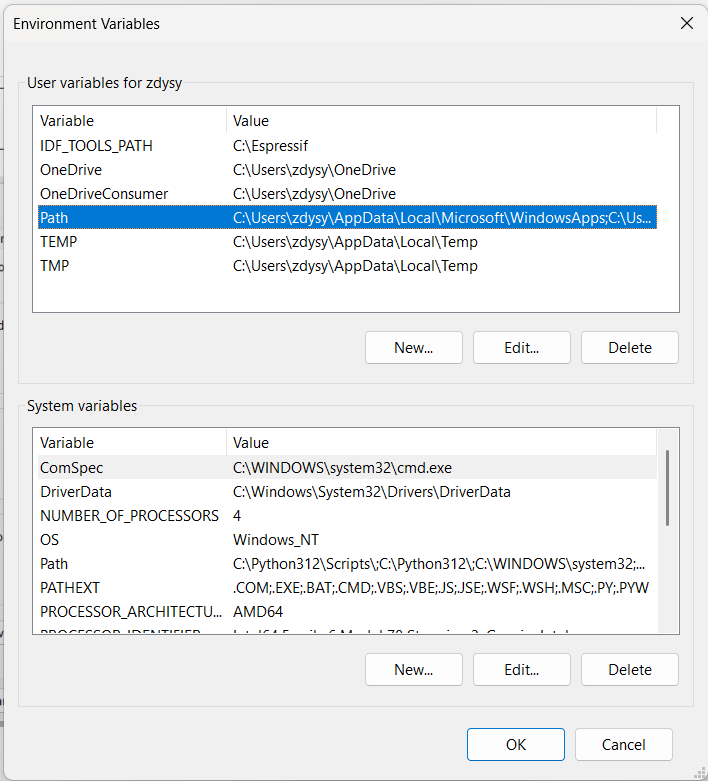Select the ComSpec system variable
Screen dimensions: 708x781
pos(71,468)
